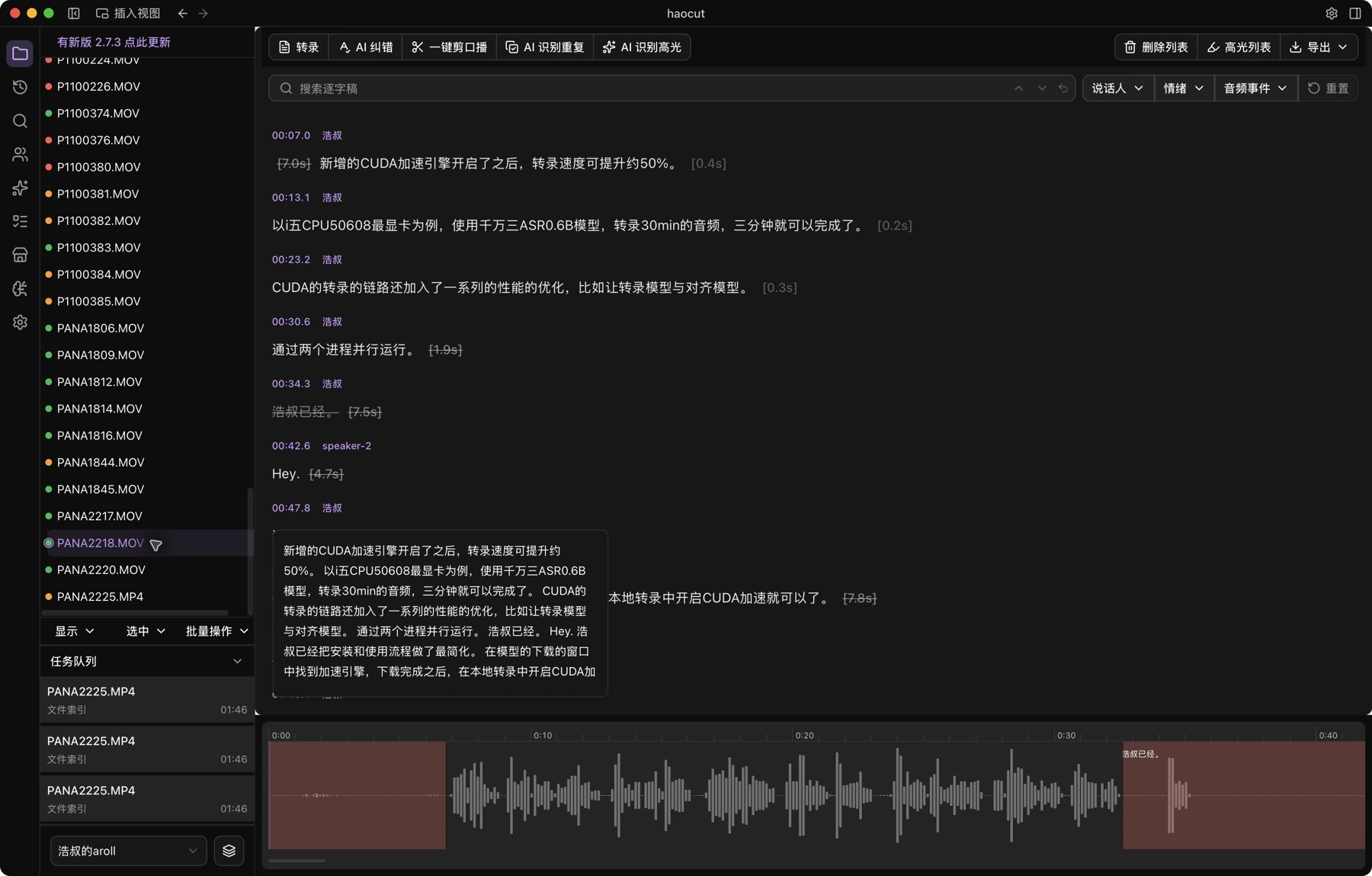Image resolution: width=1372 pixels, height=876 pixels.
Task: Select file P1100374.MOV
Action: 98,113
